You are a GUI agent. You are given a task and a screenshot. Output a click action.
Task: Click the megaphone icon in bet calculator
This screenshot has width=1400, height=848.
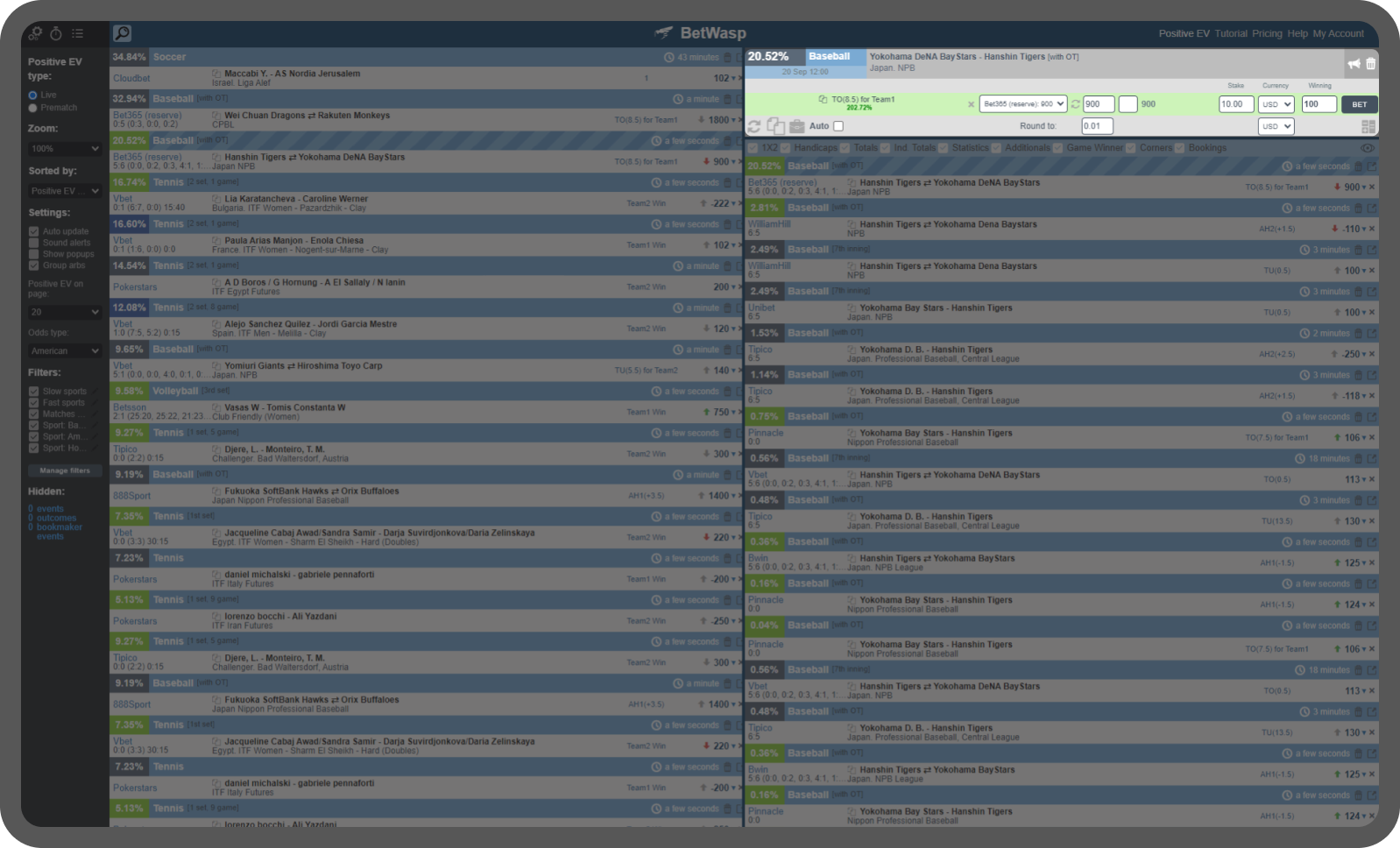[x=1354, y=64]
